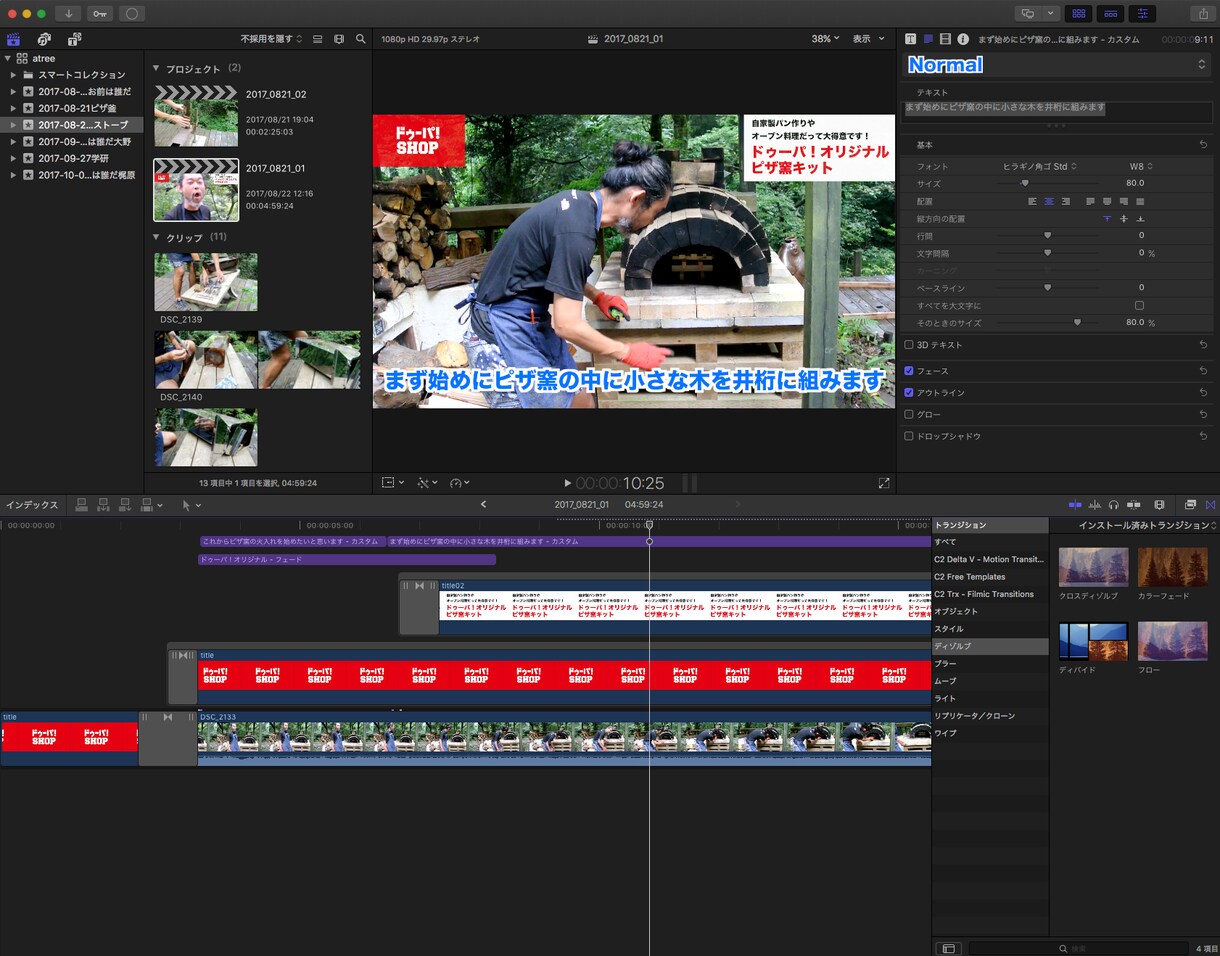Show the titles and generators sidebar
1220x956 pixels.
coord(75,39)
